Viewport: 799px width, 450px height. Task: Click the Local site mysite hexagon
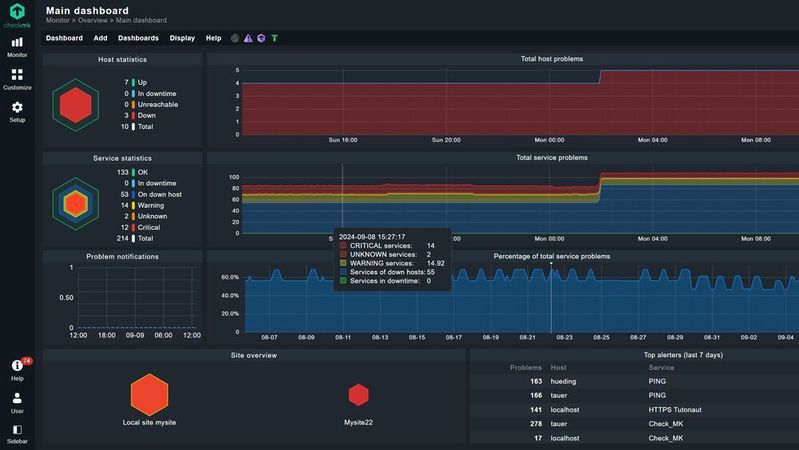pos(149,394)
